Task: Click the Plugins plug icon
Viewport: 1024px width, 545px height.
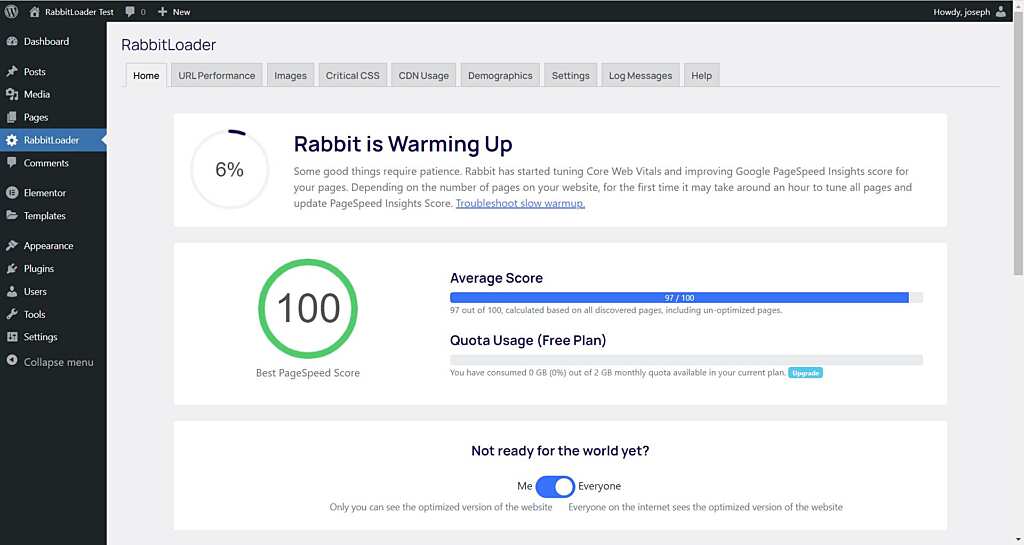Action: [12, 268]
